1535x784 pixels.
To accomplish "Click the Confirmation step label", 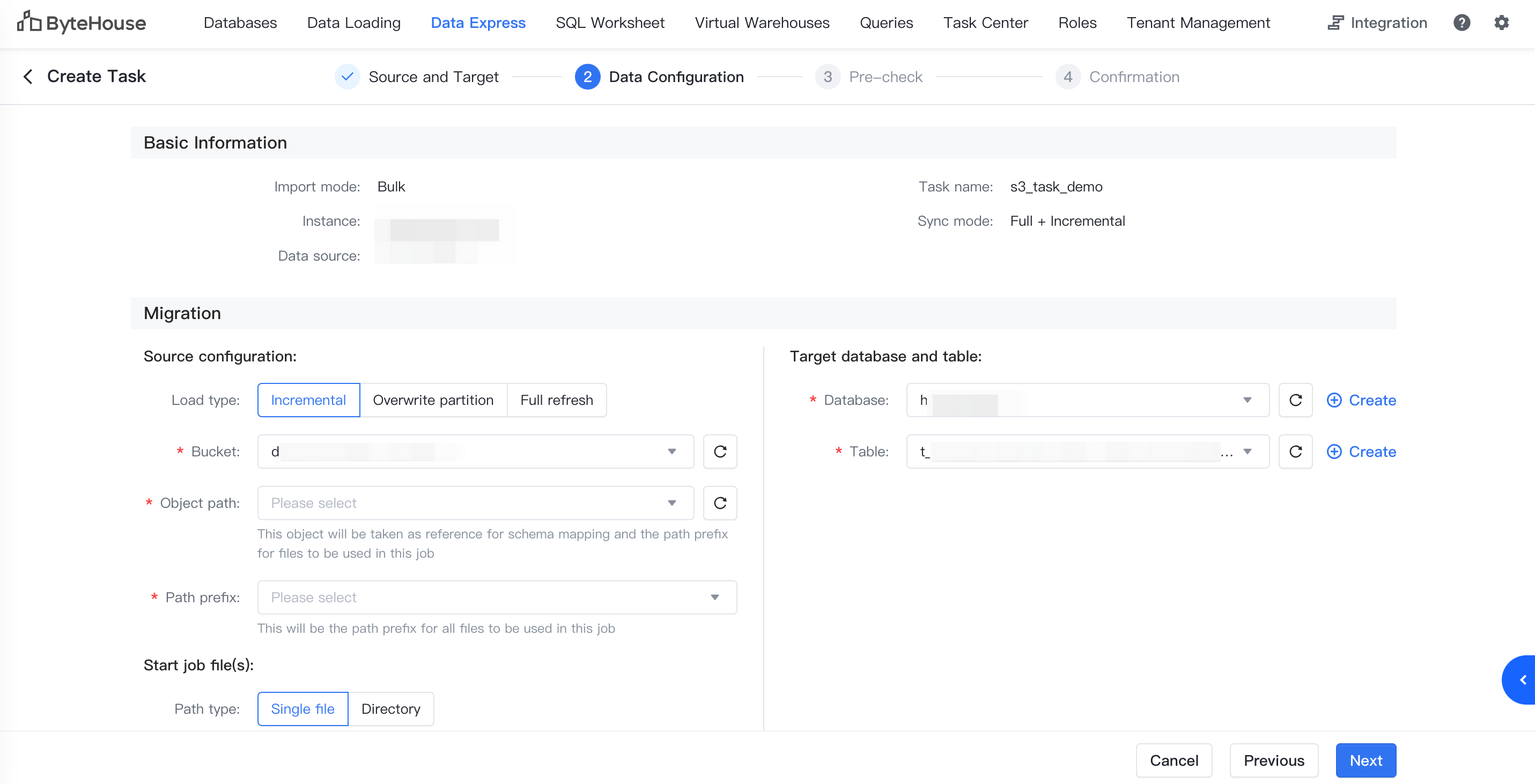I will (1134, 77).
